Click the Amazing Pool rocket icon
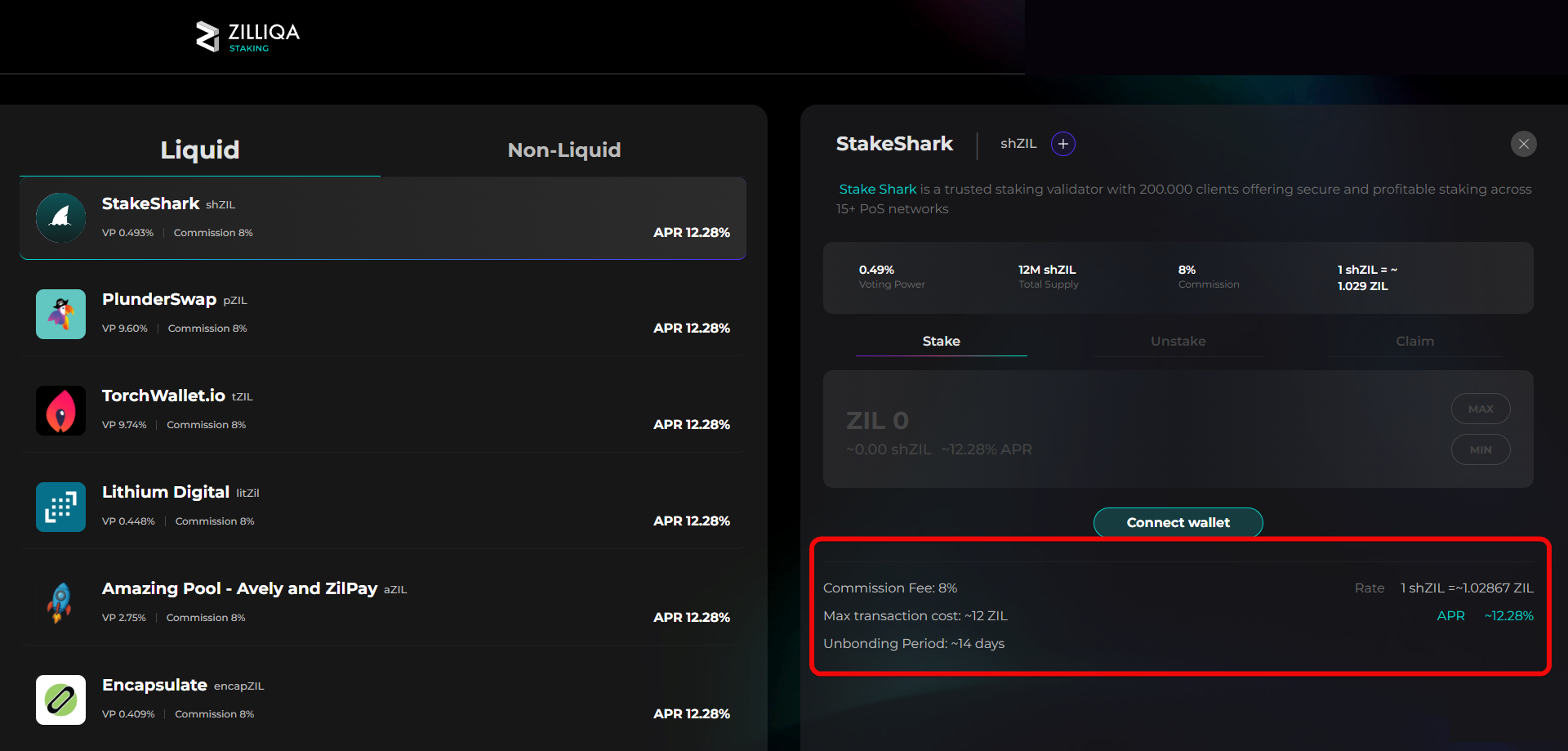 point(60,603)
